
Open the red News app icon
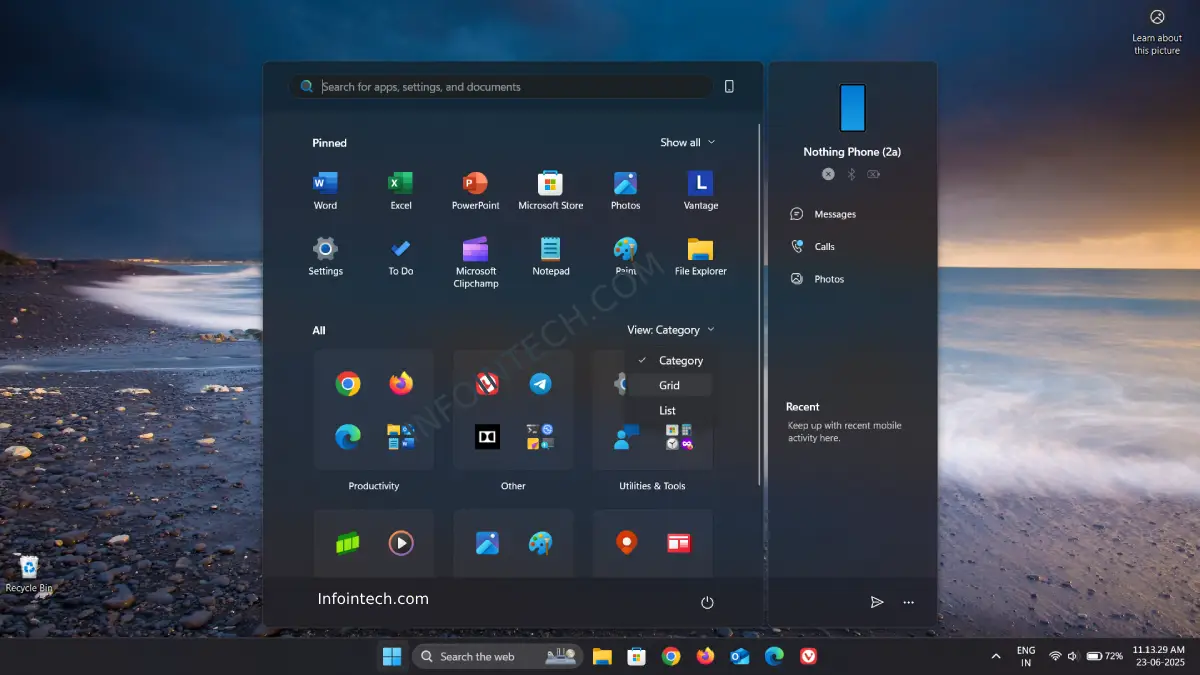[x=679, y=544]
